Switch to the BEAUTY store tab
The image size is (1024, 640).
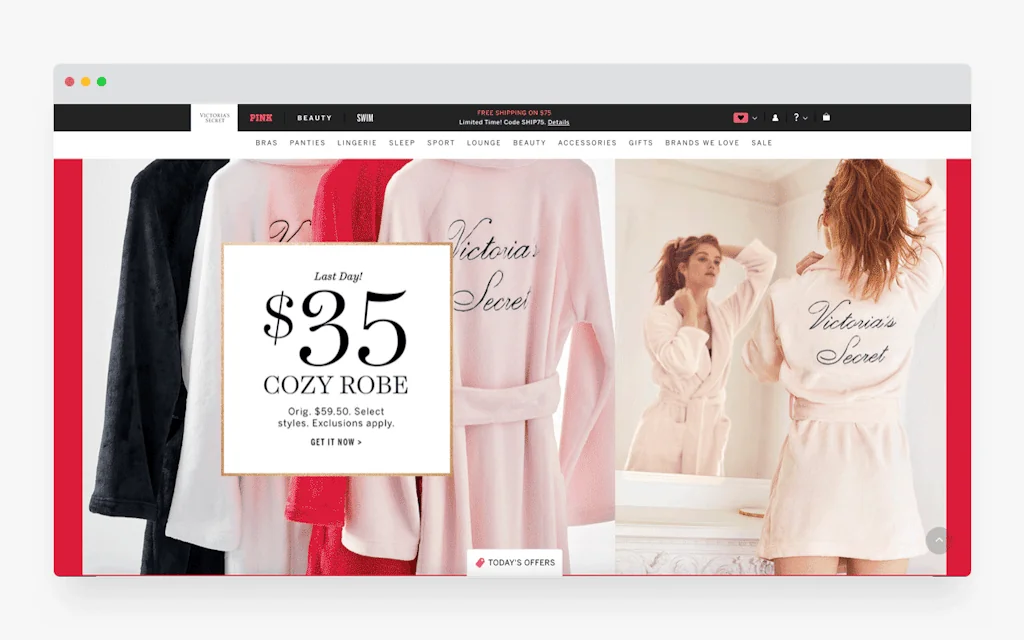314,117
